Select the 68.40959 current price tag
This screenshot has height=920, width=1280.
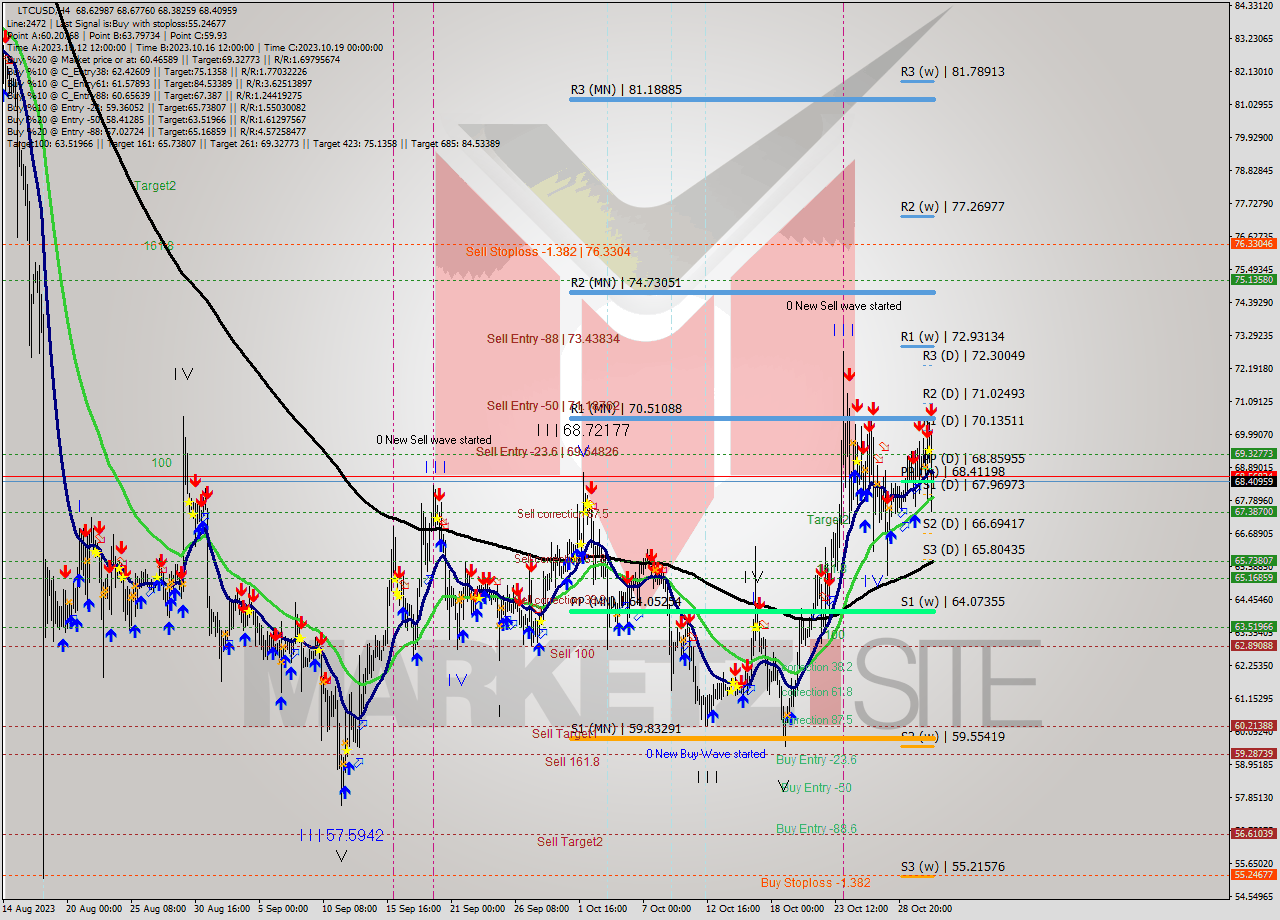click(x=1253, y=481)
